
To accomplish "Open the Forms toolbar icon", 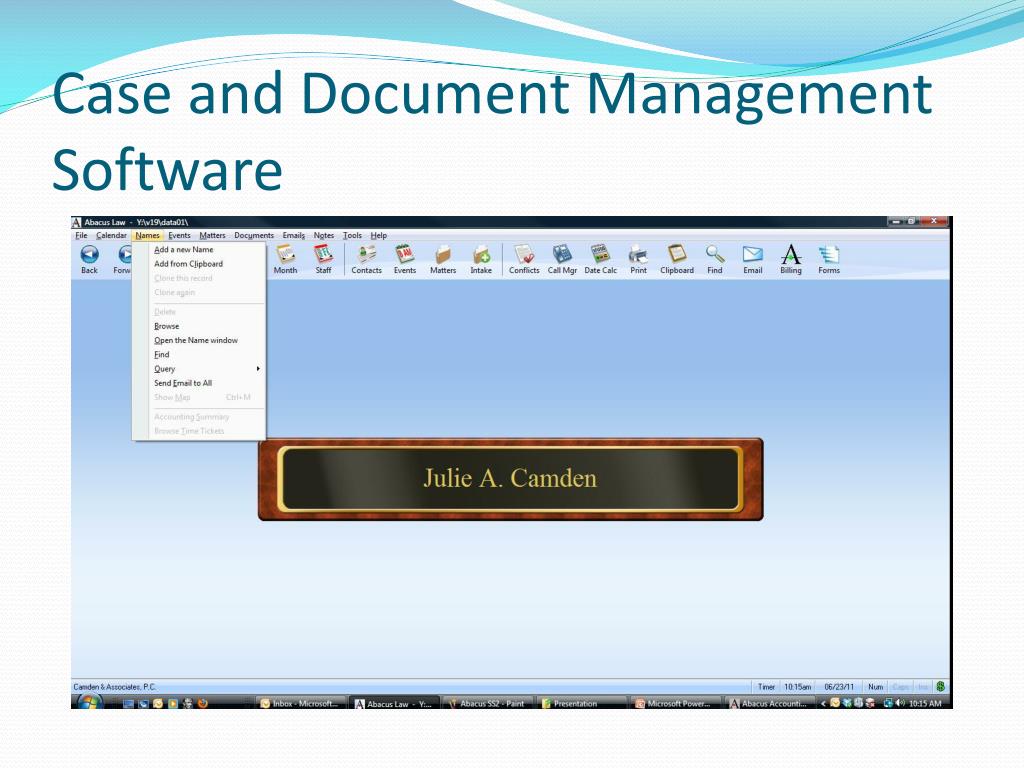I will pos(829,255).
